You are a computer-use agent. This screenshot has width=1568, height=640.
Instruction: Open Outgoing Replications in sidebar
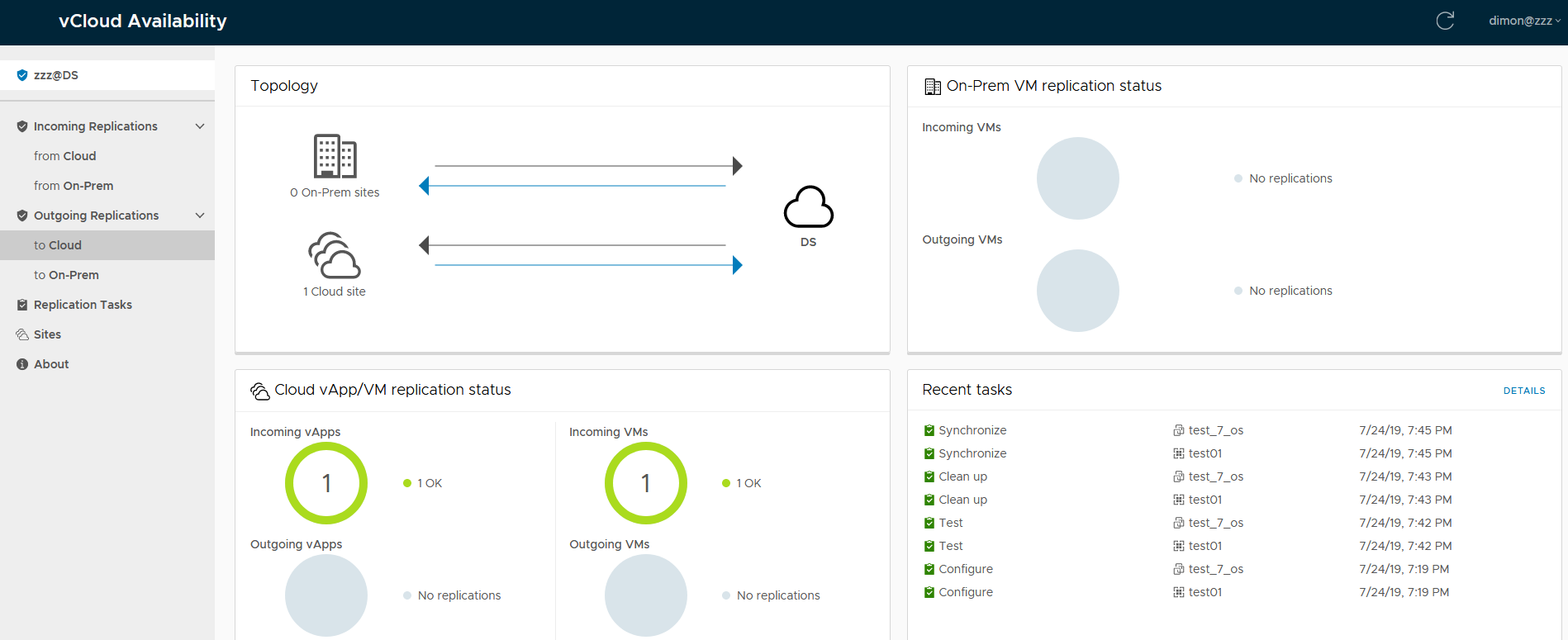point(97,216)
